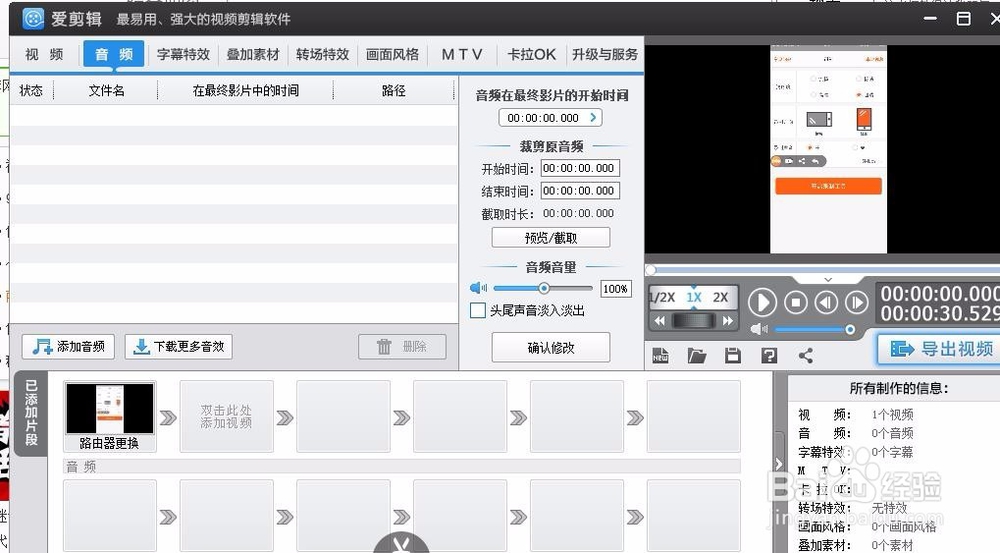Screen dimensions: 1000x553
Task: Adjust the 音频音量 slider handle
Action: click(x=543, y=288)
